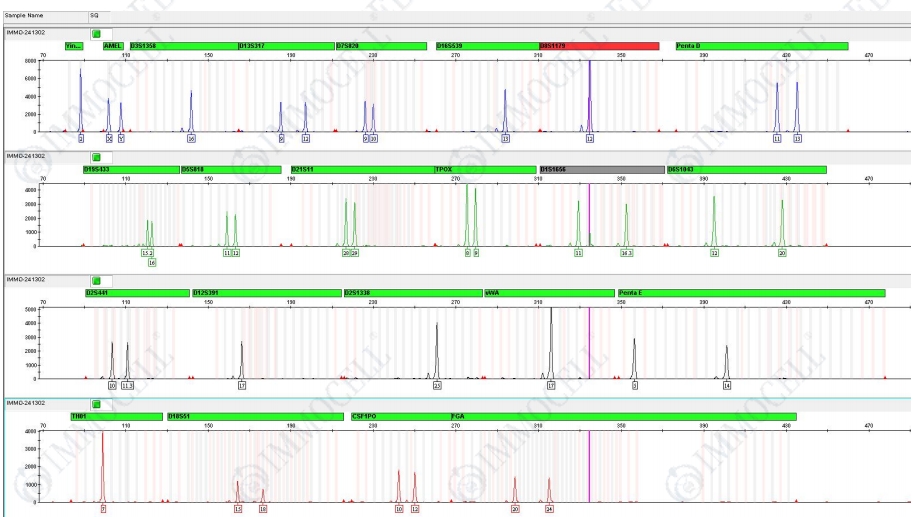
Task: Click the green SQ flag in fourth panel
Action: (x=97, y=405)
